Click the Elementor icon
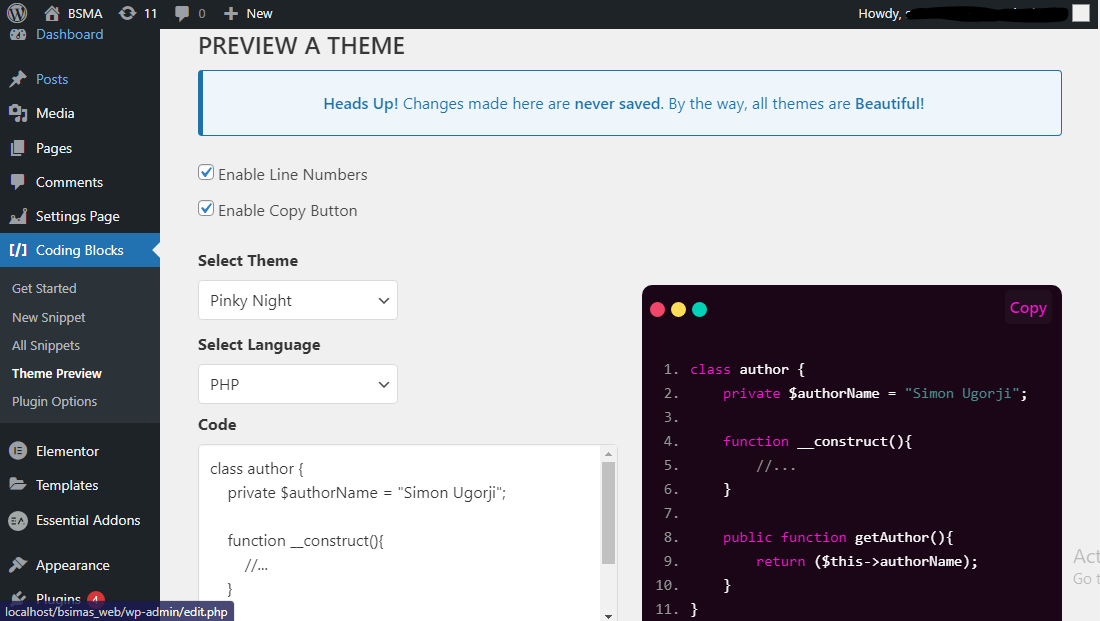 (x=18, y=451)
